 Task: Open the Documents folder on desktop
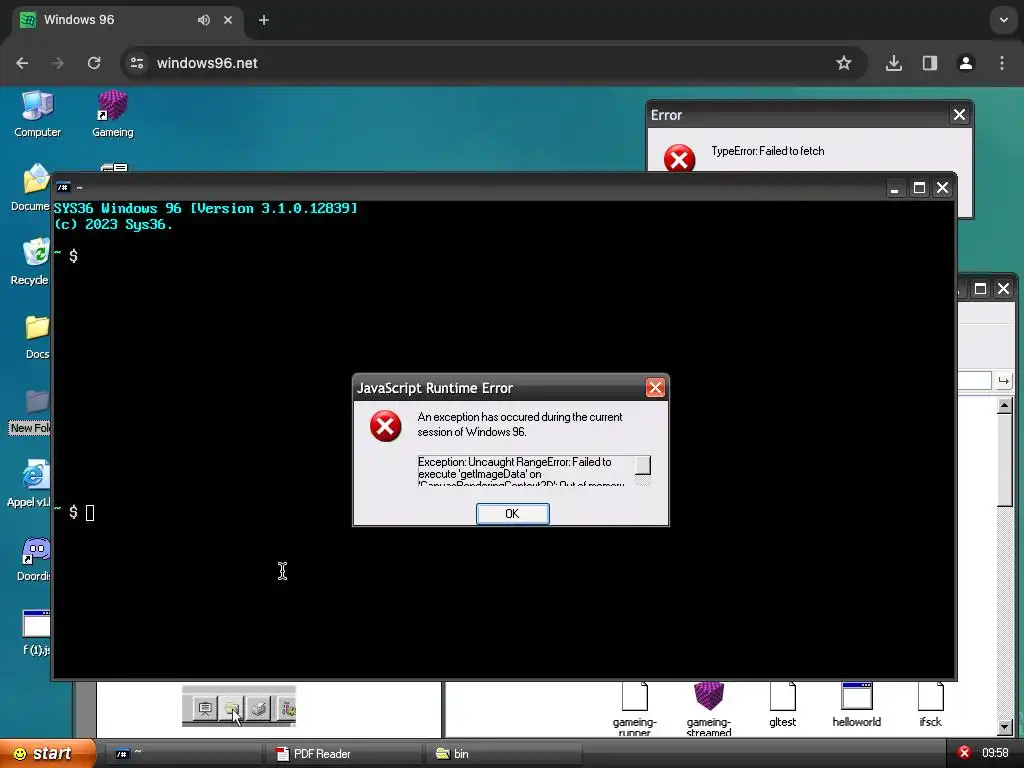coord(31,188)
